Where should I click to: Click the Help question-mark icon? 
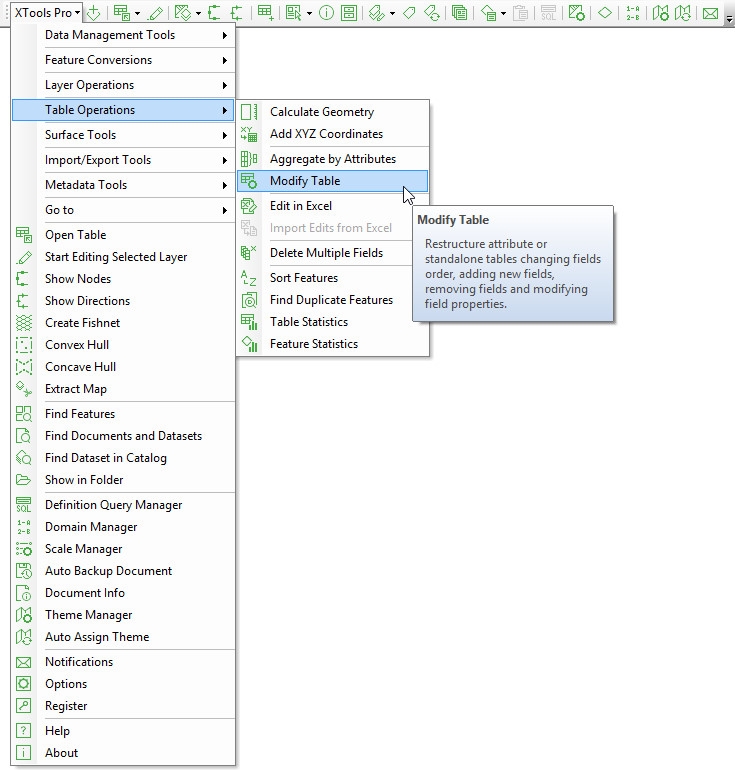tap(24, 731)
